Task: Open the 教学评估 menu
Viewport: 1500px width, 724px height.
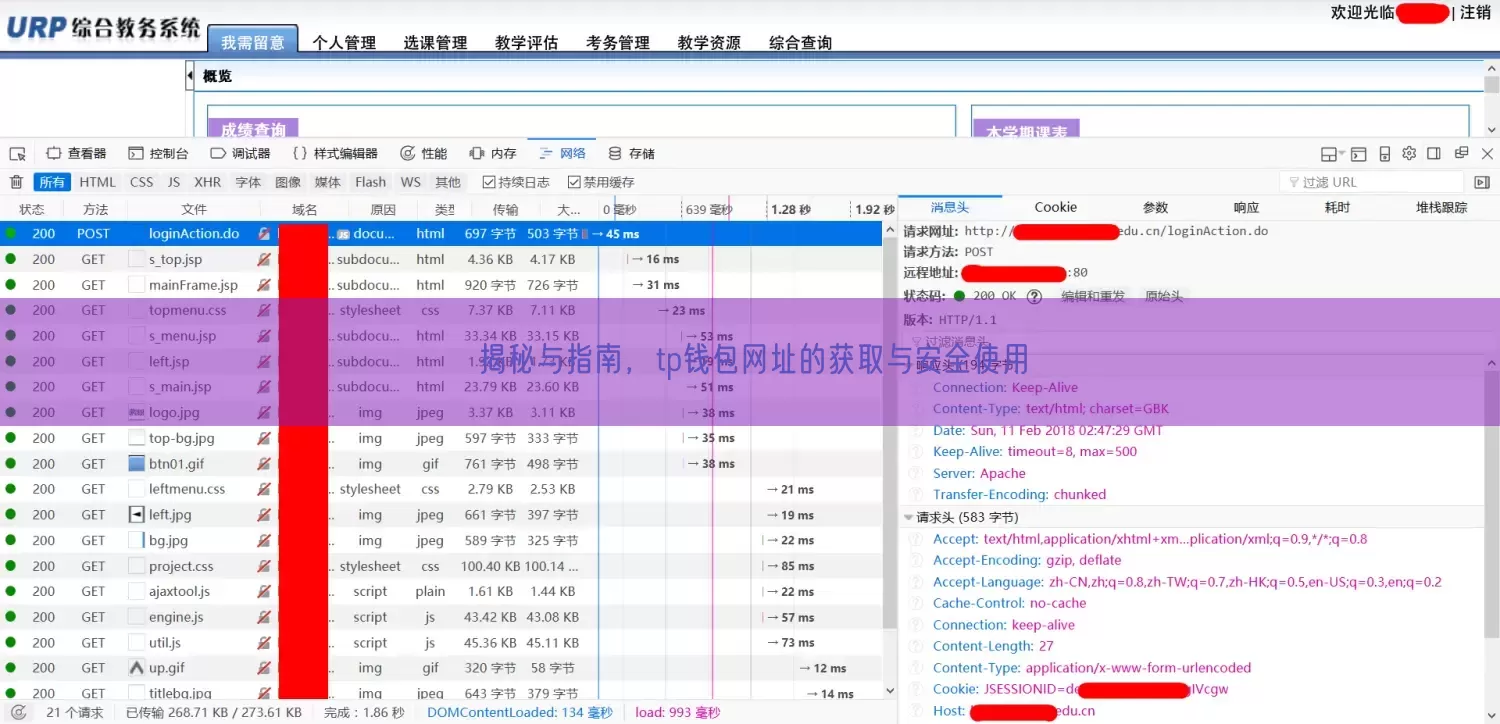Action: [526, 43]
